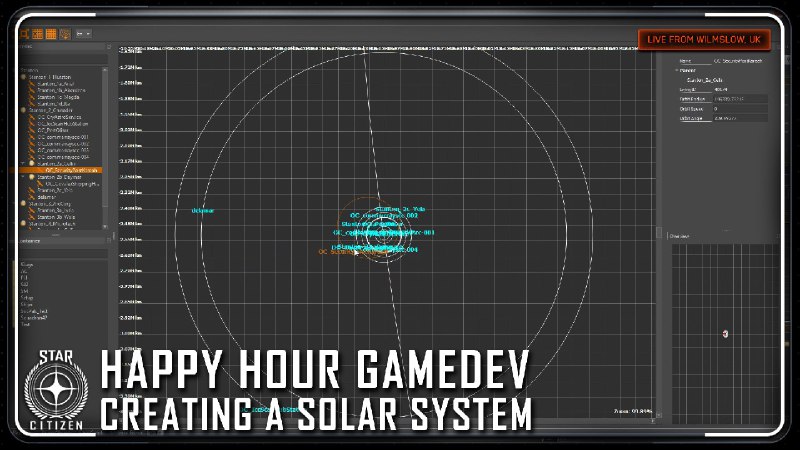Open the toolbar dropdown next to the icons
This screenshot has height=450, width=800.
pyautogui.click(x=83, y=34)
